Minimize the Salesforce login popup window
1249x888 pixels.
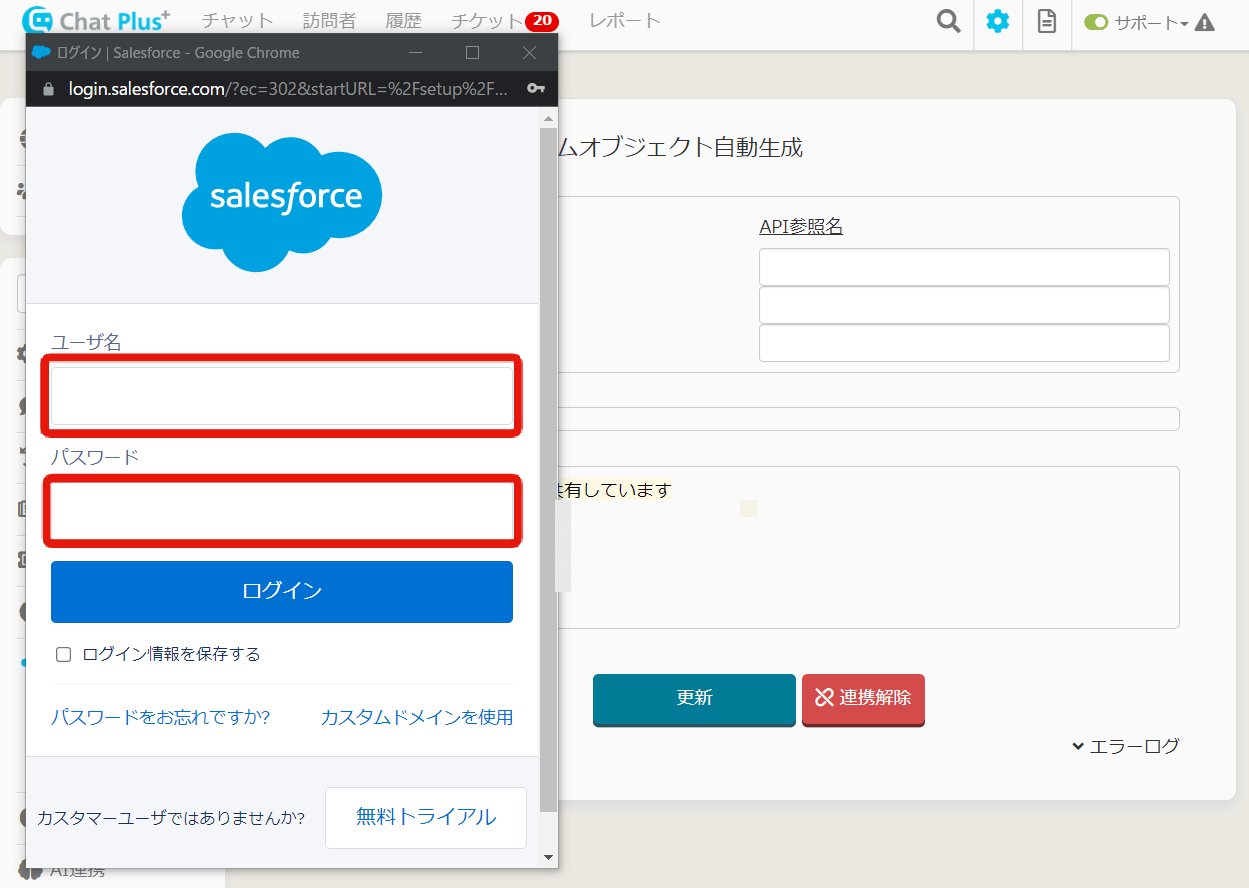[416, 52]
